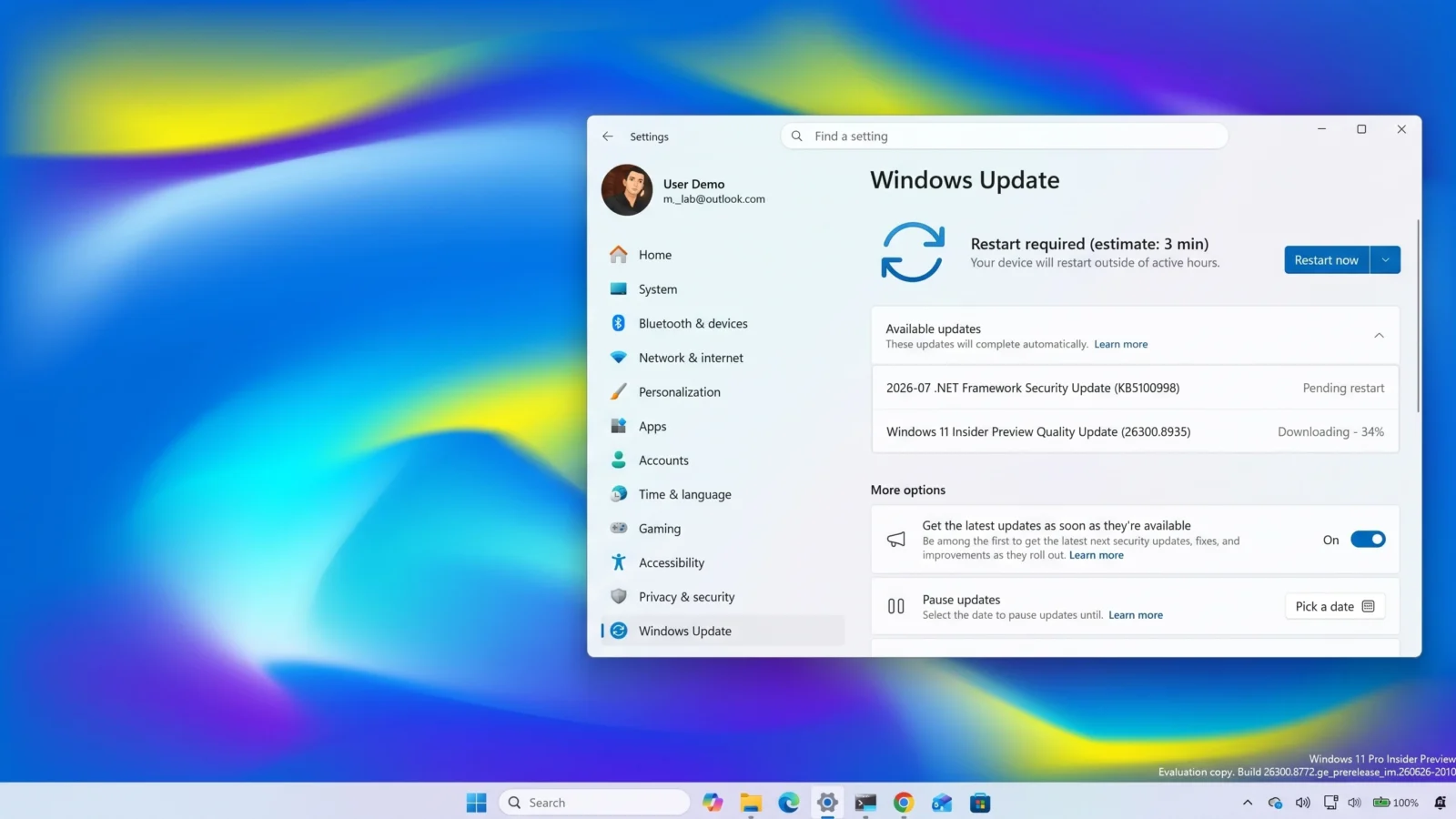Select Time & language label
The width and height of the screenshot is (1456, 819).
[x=684, y=494]
